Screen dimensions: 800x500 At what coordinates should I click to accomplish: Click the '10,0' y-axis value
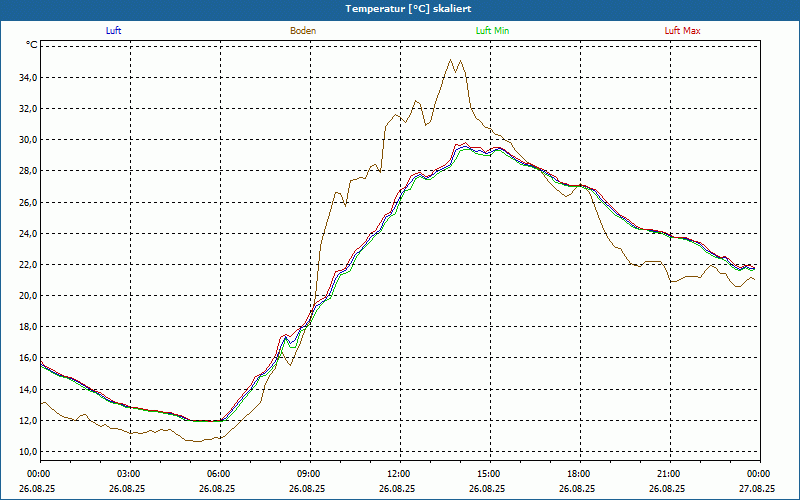pyautogui.click(x=28, y=452)
